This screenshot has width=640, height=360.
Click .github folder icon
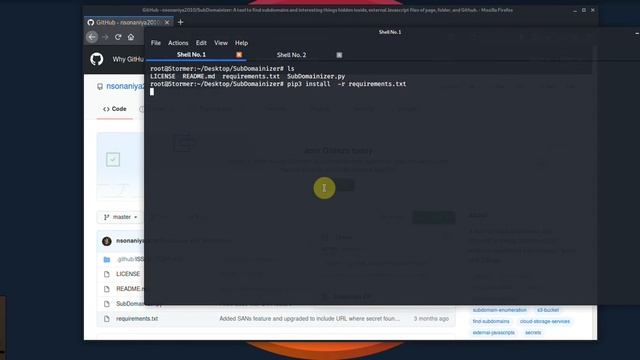tap(107, 260)
